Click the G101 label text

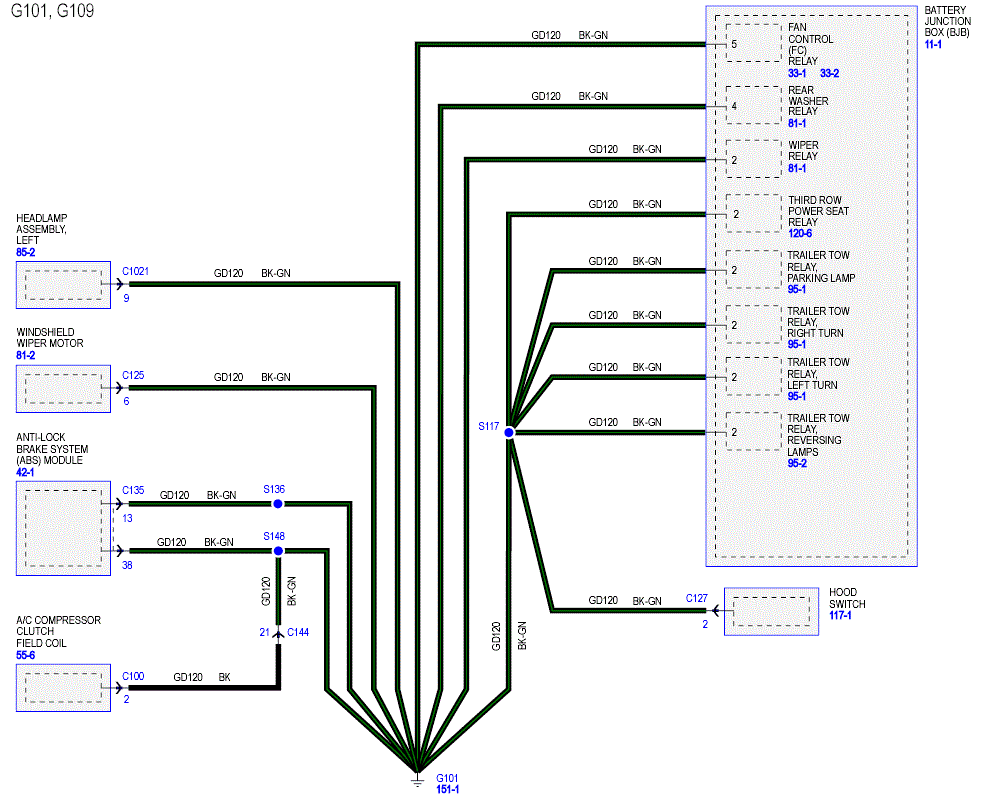point(447,778)
